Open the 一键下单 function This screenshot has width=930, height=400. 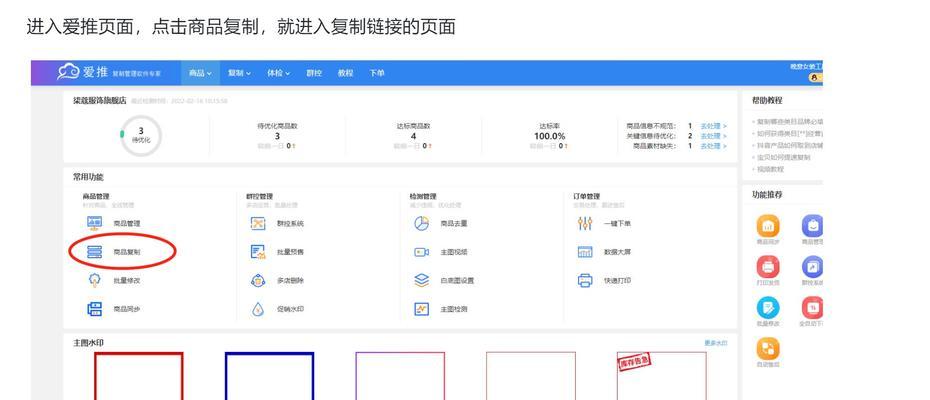(604, 224)
